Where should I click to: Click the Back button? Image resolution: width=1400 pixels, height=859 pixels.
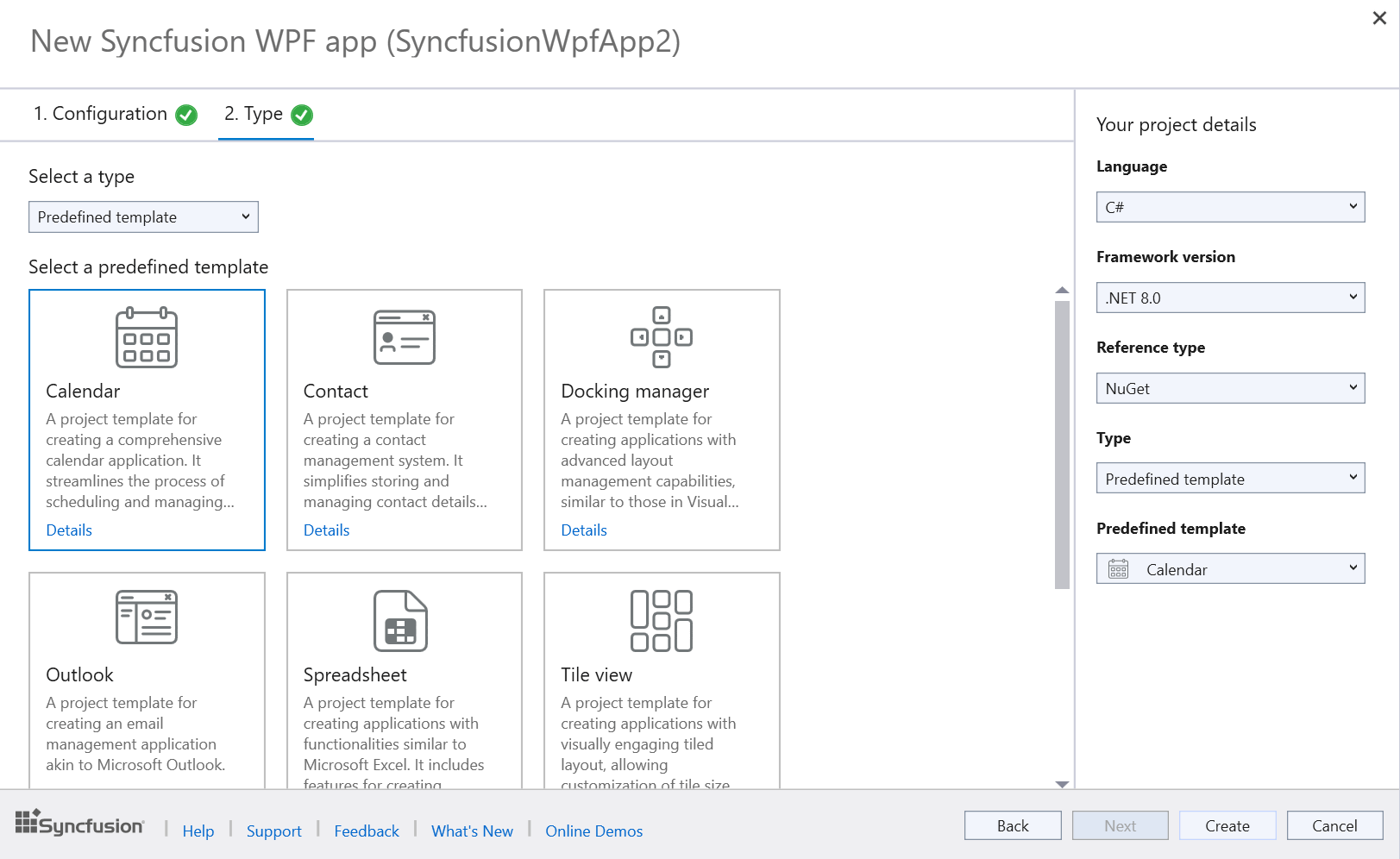pyautogui.click(x=1013, y=826)
